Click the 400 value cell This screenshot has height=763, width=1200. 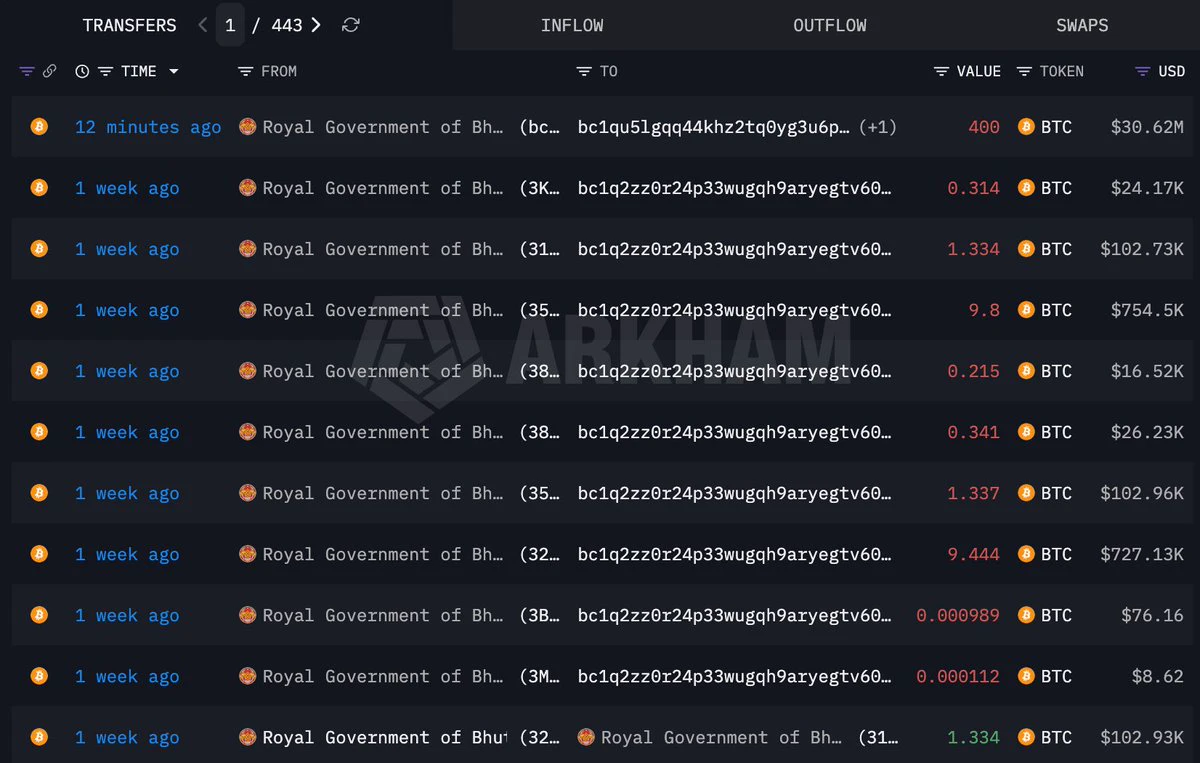[x=984, y=127]
